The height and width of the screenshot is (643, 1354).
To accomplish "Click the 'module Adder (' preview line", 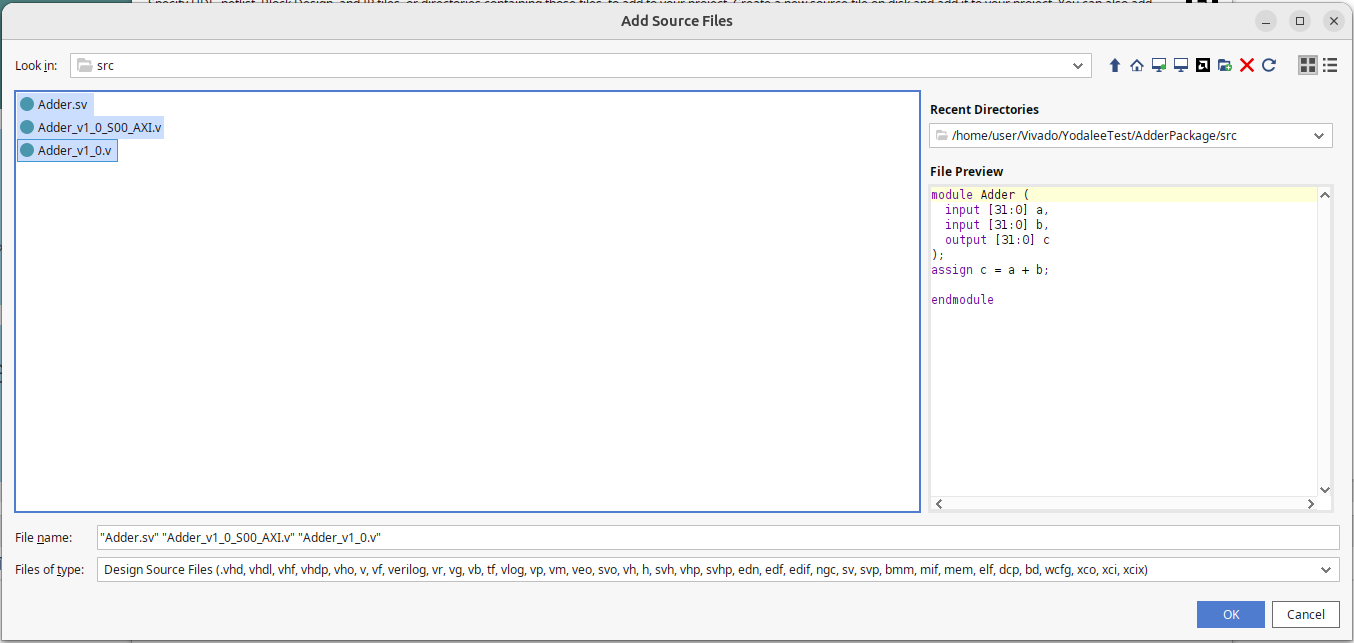I will [980, 195].
